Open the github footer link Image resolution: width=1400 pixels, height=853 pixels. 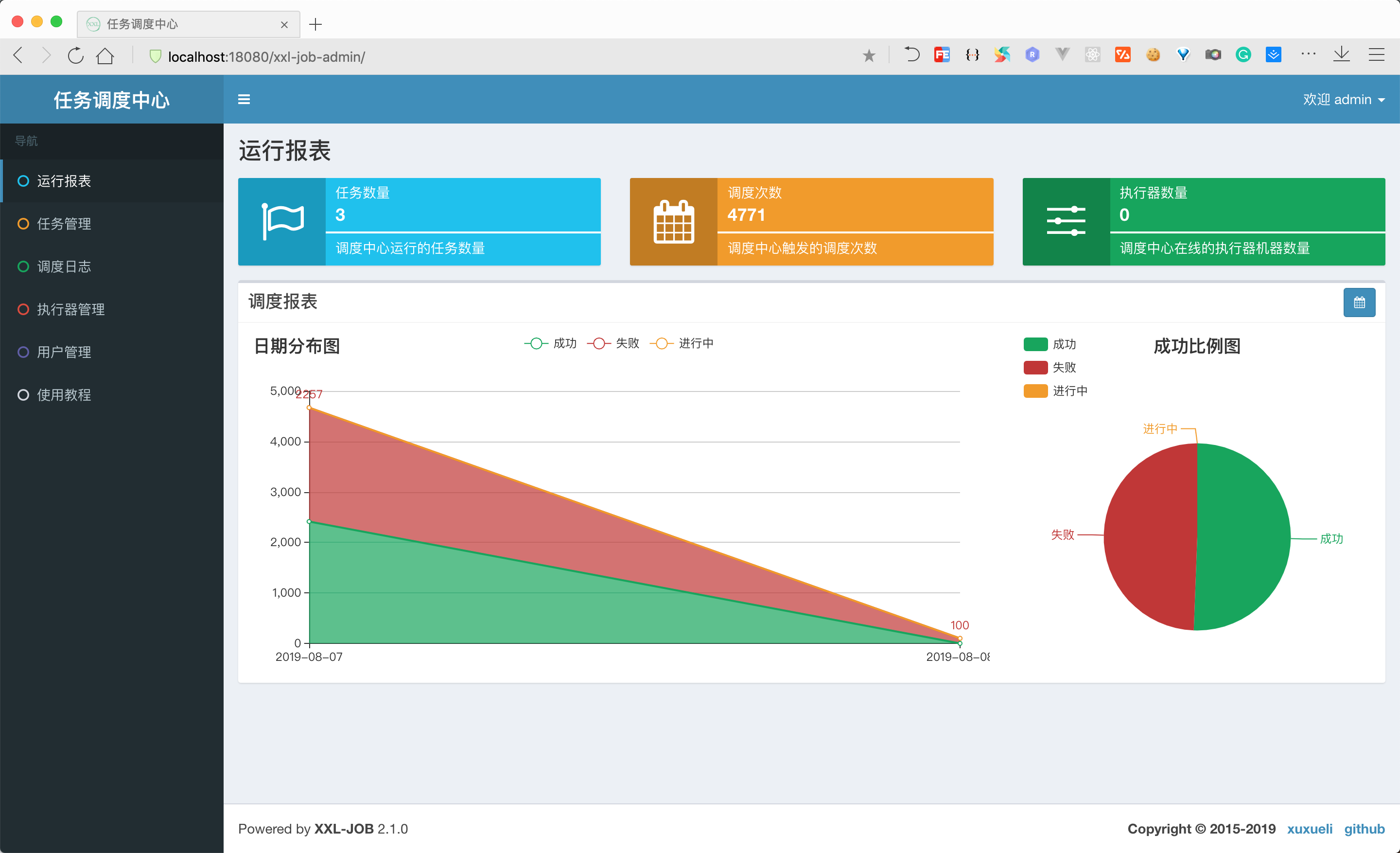[x=1364, y=829]
